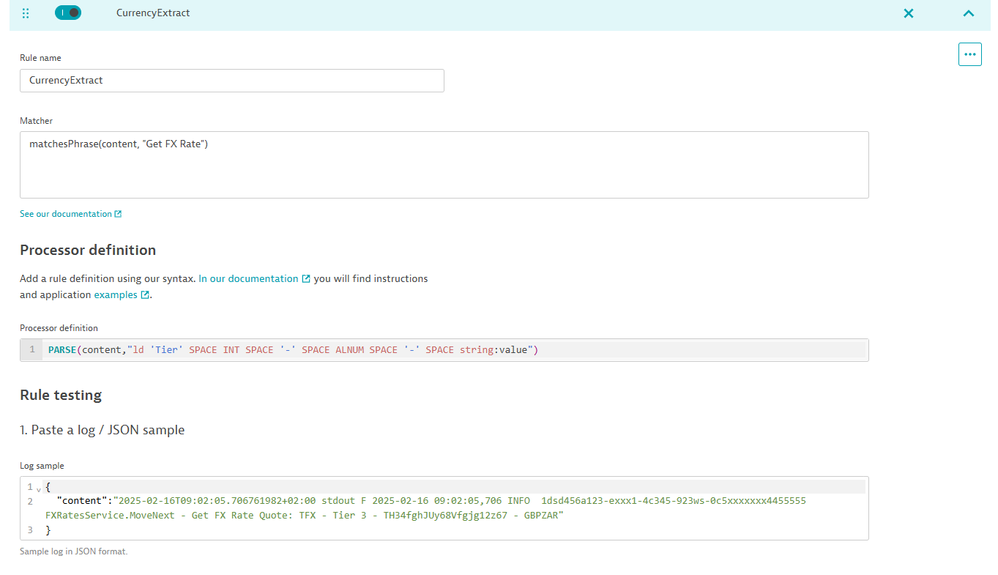This screenshot has height=575, width=998.
Task: Open the "examples" link
Action: point(115,295)
